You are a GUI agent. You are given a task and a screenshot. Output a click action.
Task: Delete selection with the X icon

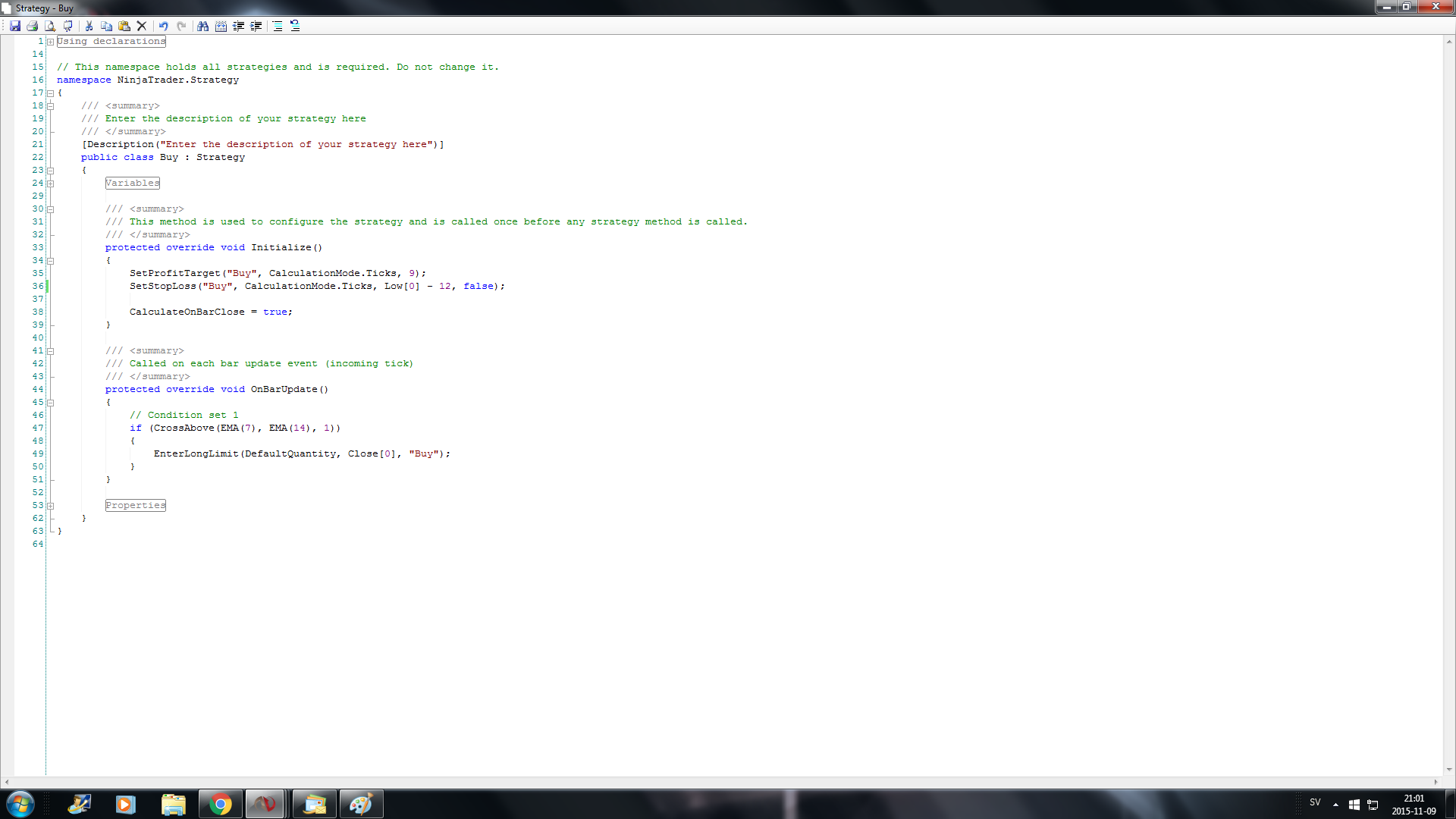[x=142, y=26]
